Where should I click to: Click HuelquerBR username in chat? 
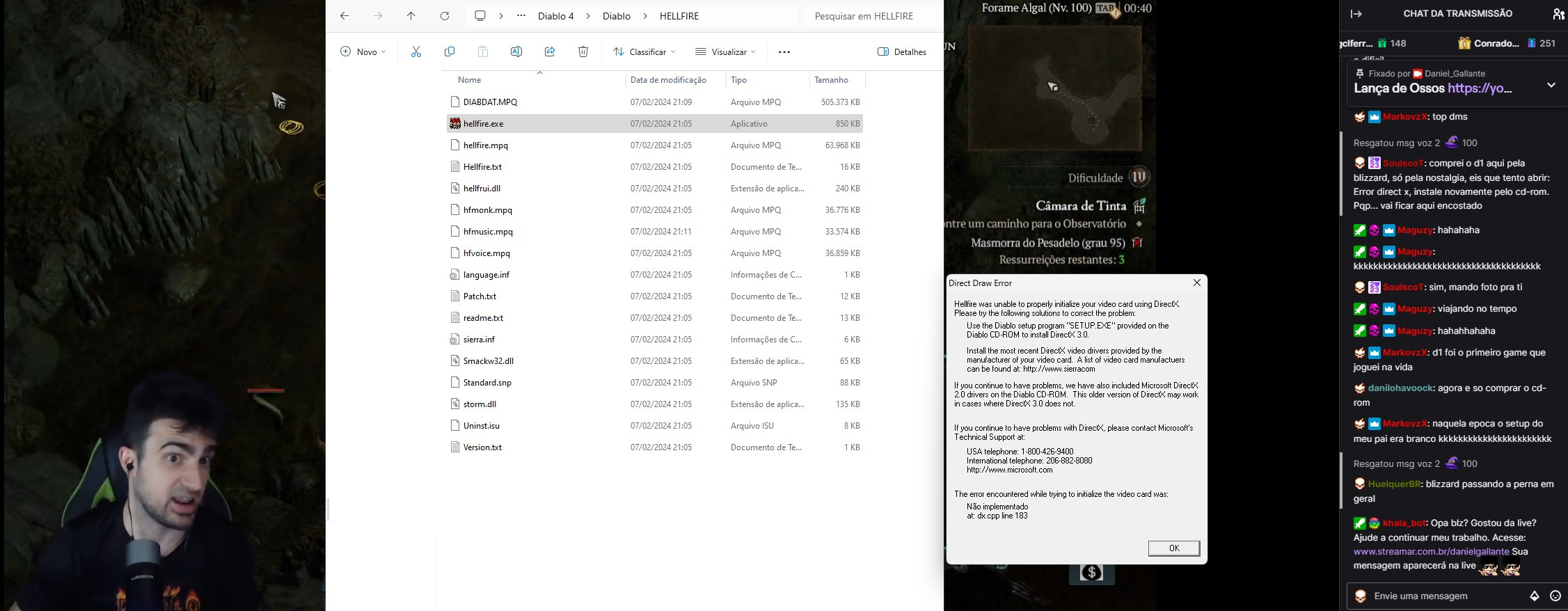point(1394,484)
